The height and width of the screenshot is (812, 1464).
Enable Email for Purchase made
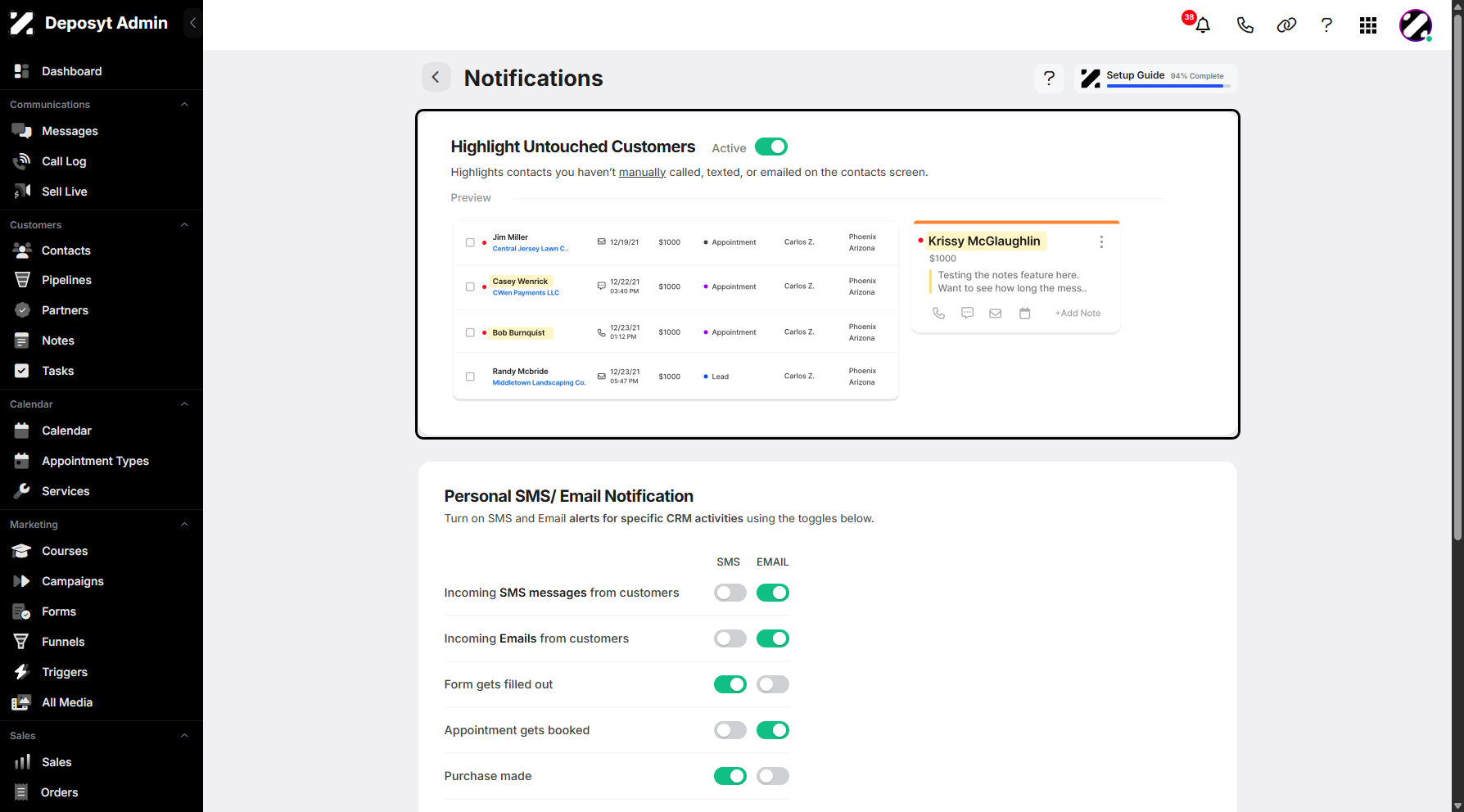[x=773, y=776]
